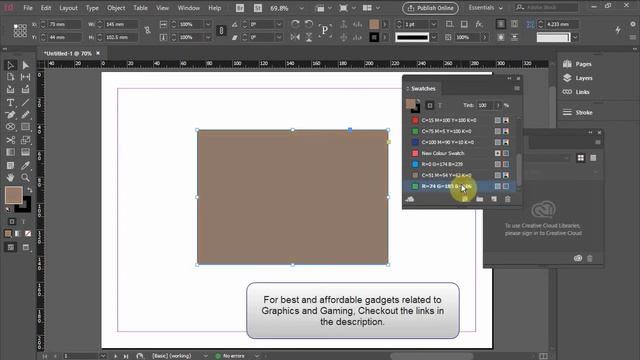
Task: Select the Free Transform tool
Action: click(25, 140)
